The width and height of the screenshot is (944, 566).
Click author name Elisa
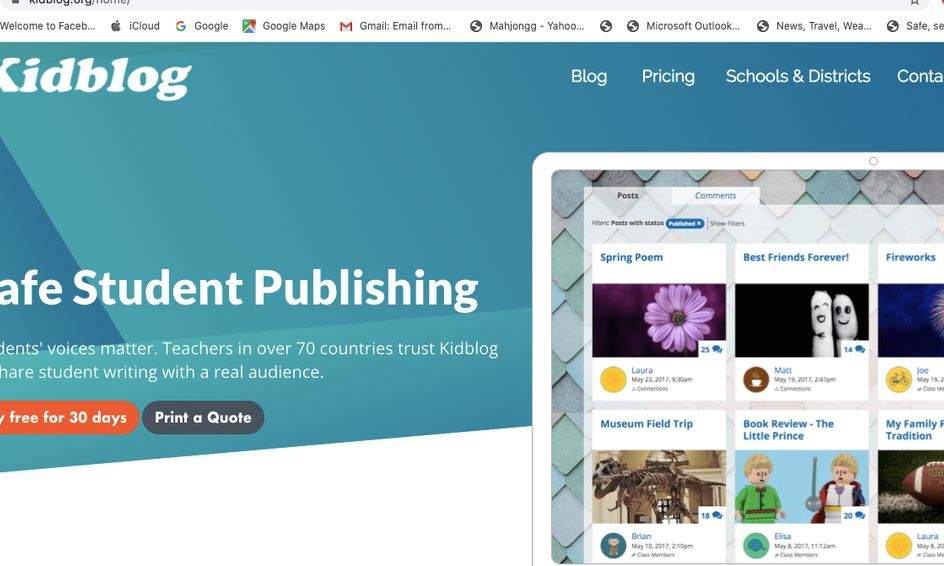(x=783, y=536)
